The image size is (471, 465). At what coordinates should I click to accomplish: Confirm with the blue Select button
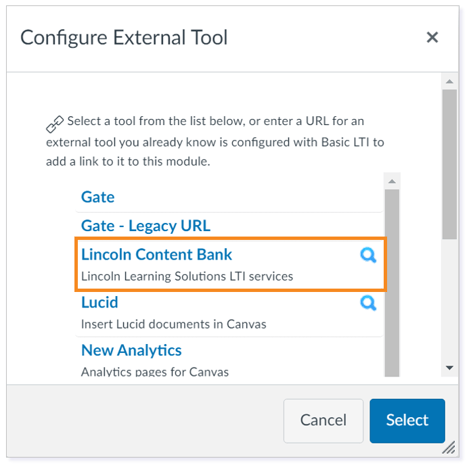407,420
